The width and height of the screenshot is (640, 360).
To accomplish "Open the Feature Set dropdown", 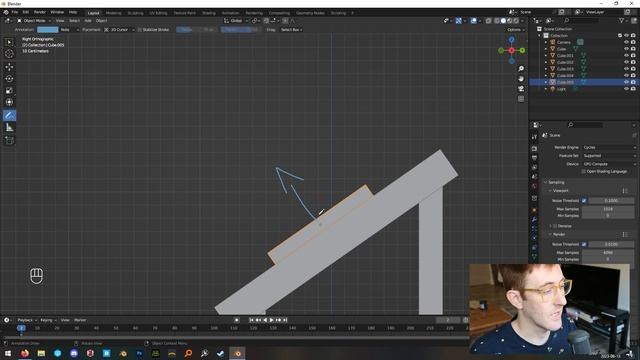I will (609, 156).
